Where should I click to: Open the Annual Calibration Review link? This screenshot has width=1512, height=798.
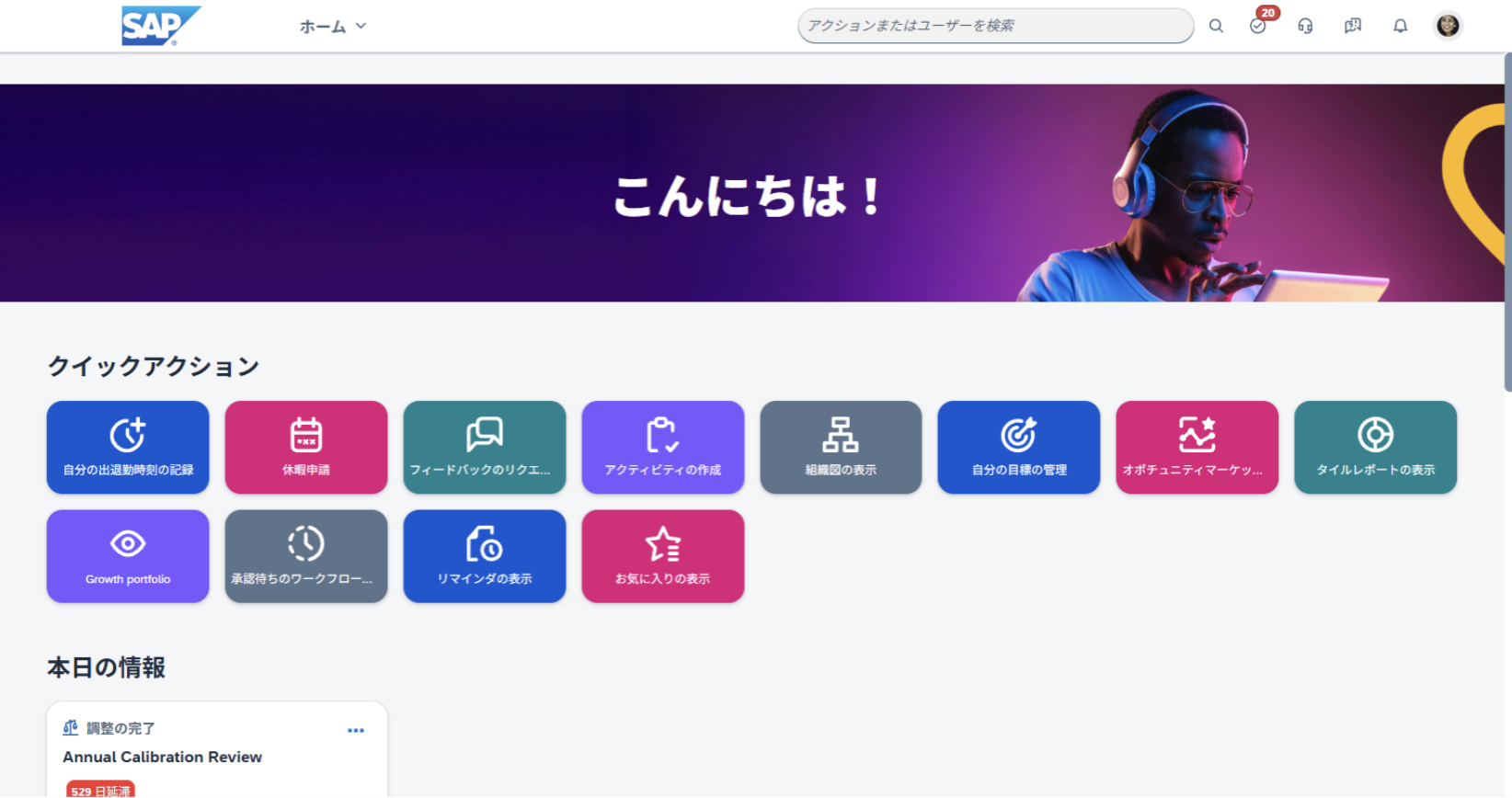click(x=162, y=757)
